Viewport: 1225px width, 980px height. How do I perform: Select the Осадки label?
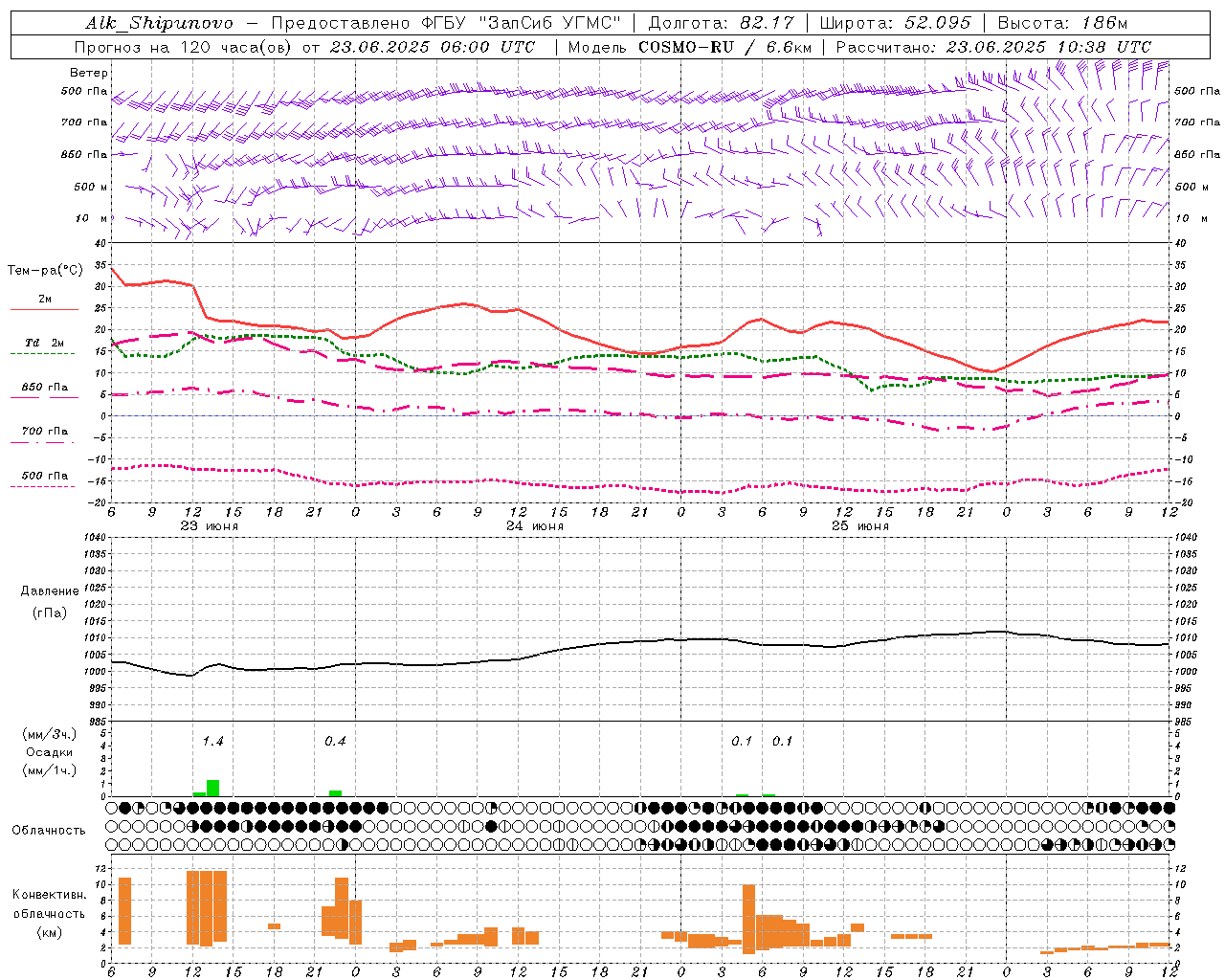[50, 752]
